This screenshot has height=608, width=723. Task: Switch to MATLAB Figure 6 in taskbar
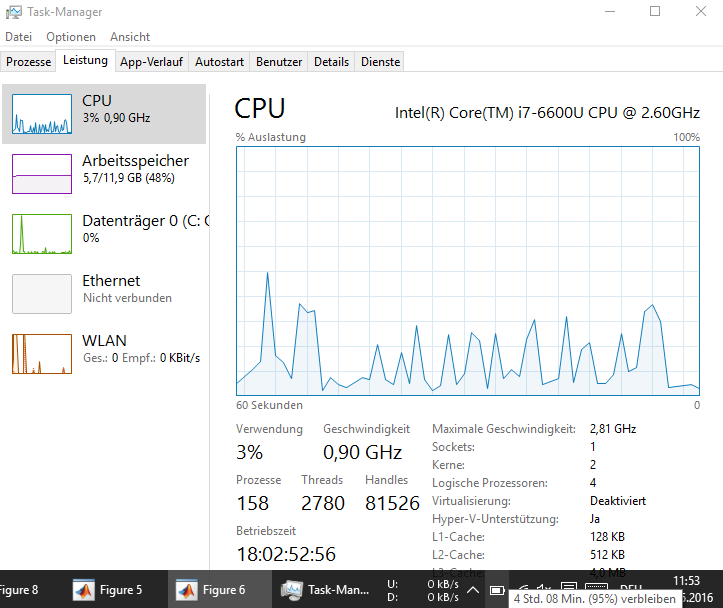tap(211, 590)
